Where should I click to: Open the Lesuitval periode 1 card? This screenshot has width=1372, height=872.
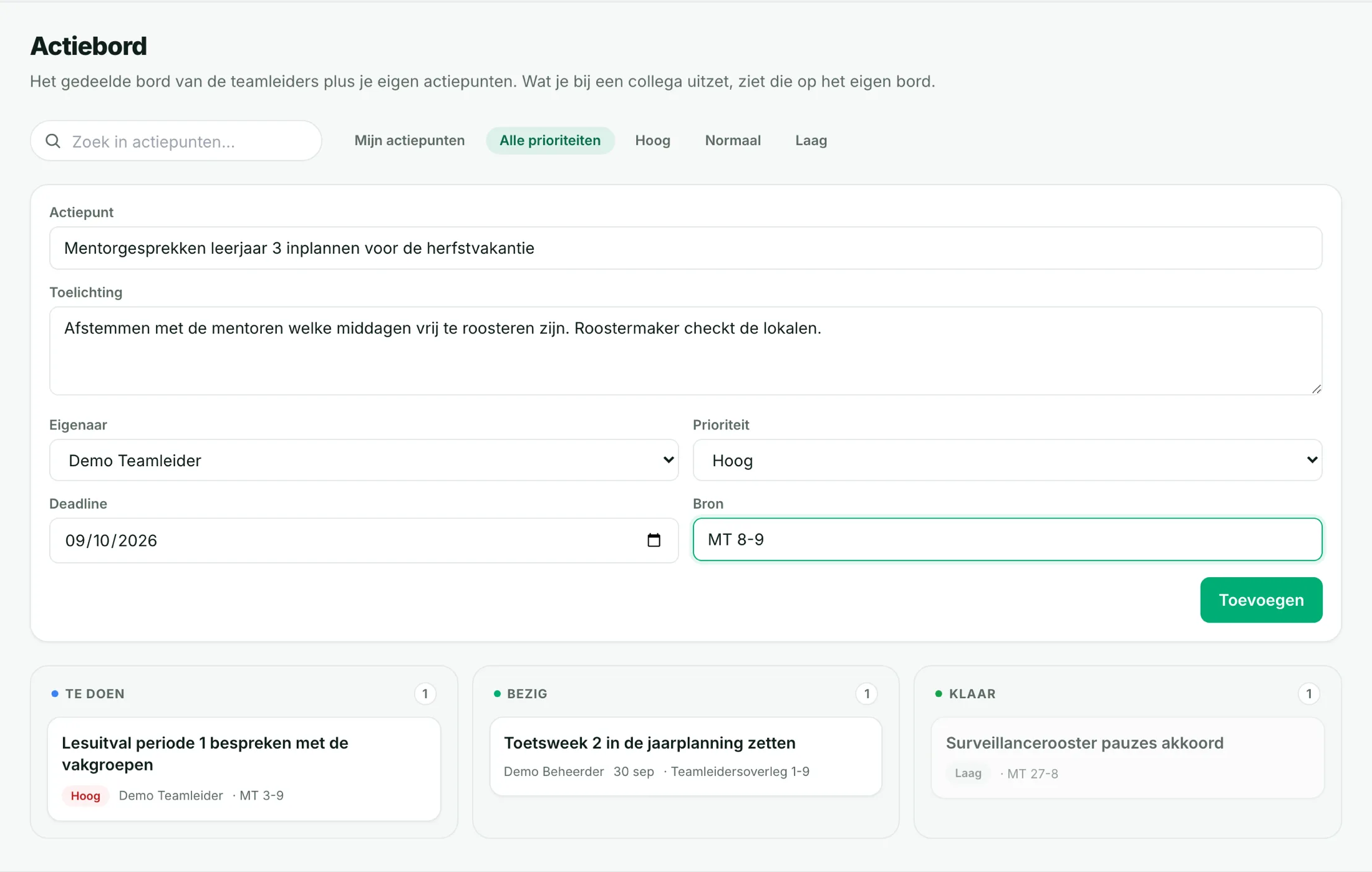click(244, 769)
